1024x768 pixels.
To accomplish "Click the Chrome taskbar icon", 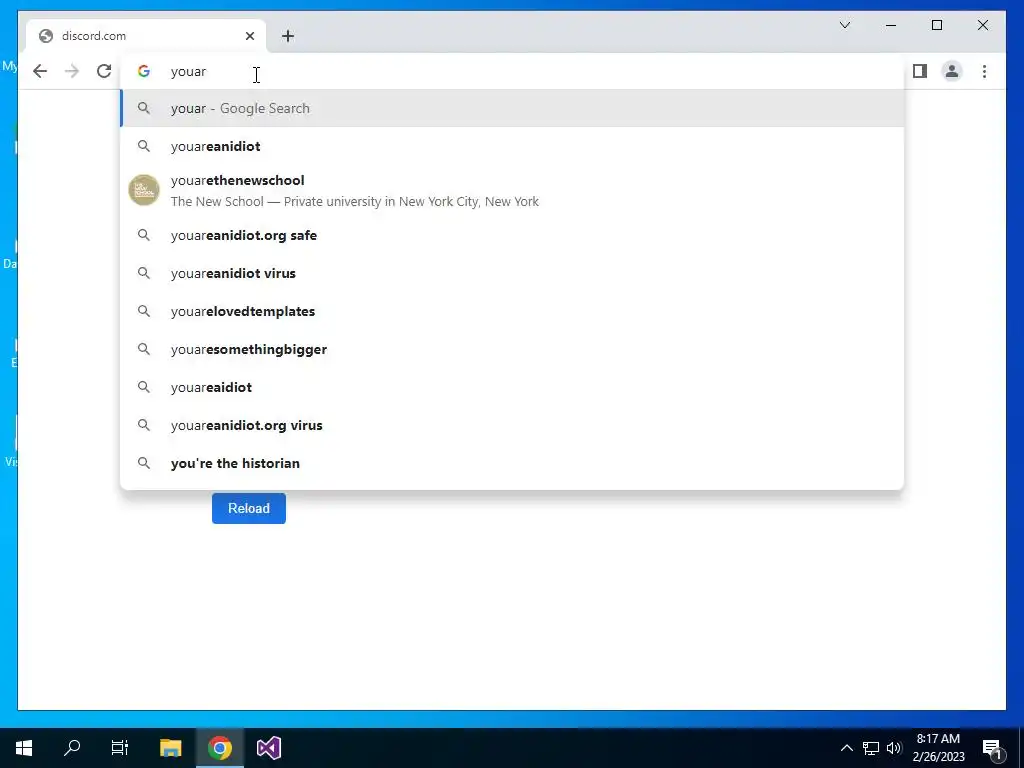I will pyautogui.click(x=220, y=748).
